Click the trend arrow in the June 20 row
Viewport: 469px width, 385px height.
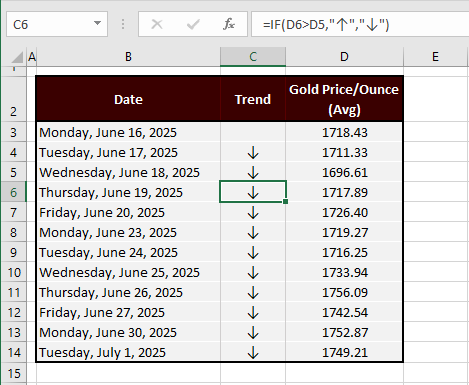pyautogui.click(x=253, y=212)
